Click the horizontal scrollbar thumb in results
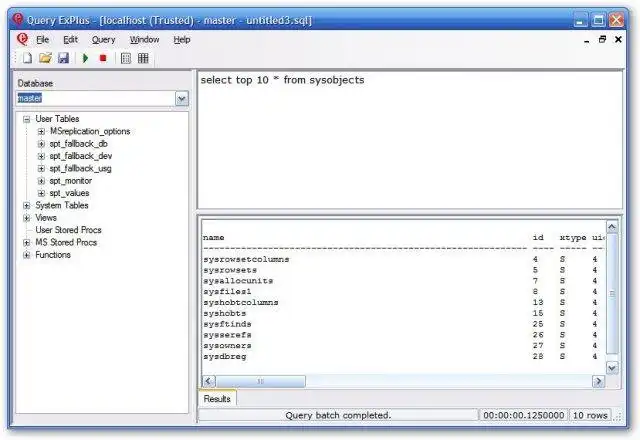The height and width of the screenshot is (440, 640). (x=260, y=381)
